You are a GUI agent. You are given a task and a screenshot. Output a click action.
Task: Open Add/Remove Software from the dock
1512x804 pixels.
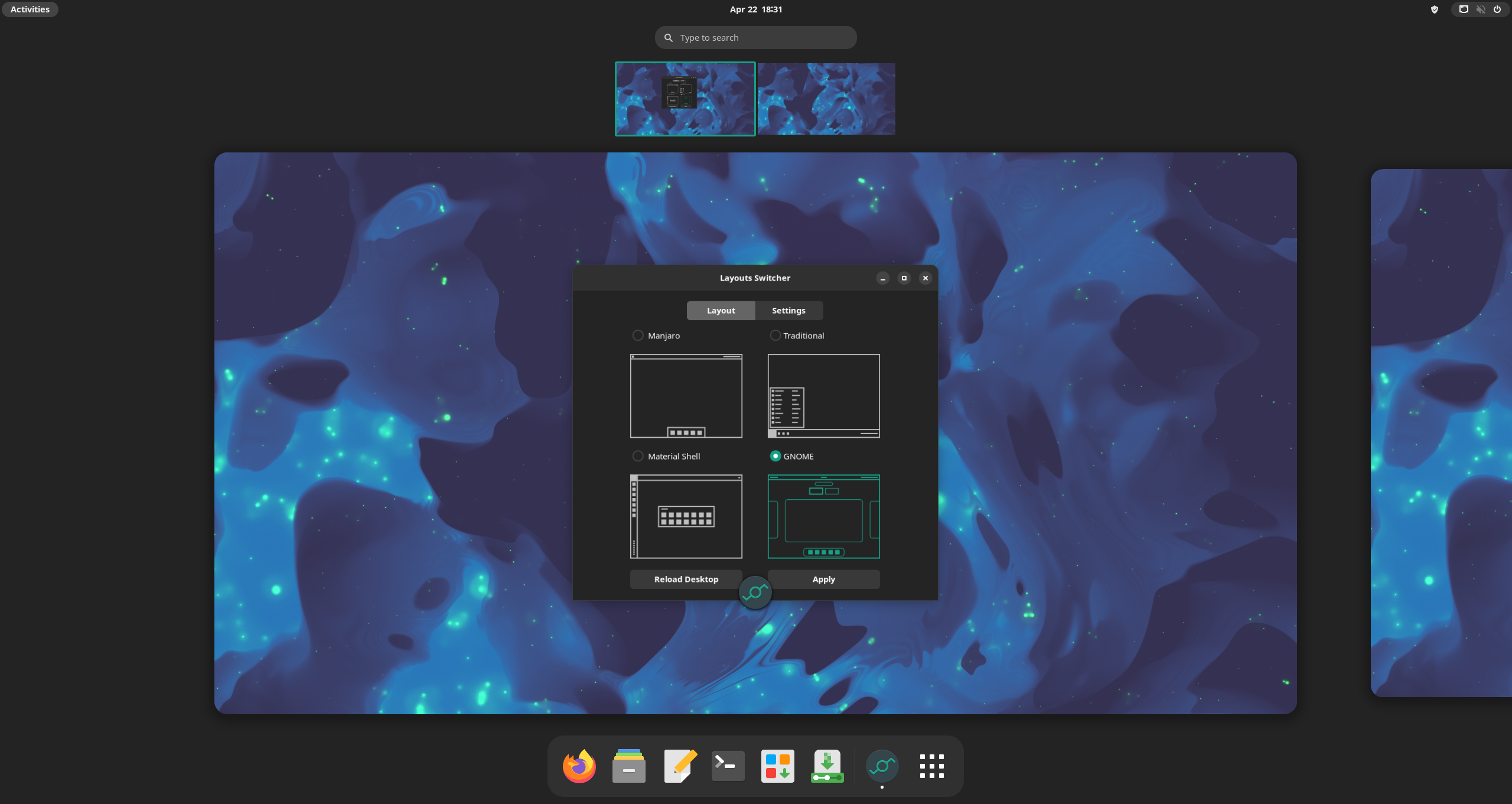[777, 766]
